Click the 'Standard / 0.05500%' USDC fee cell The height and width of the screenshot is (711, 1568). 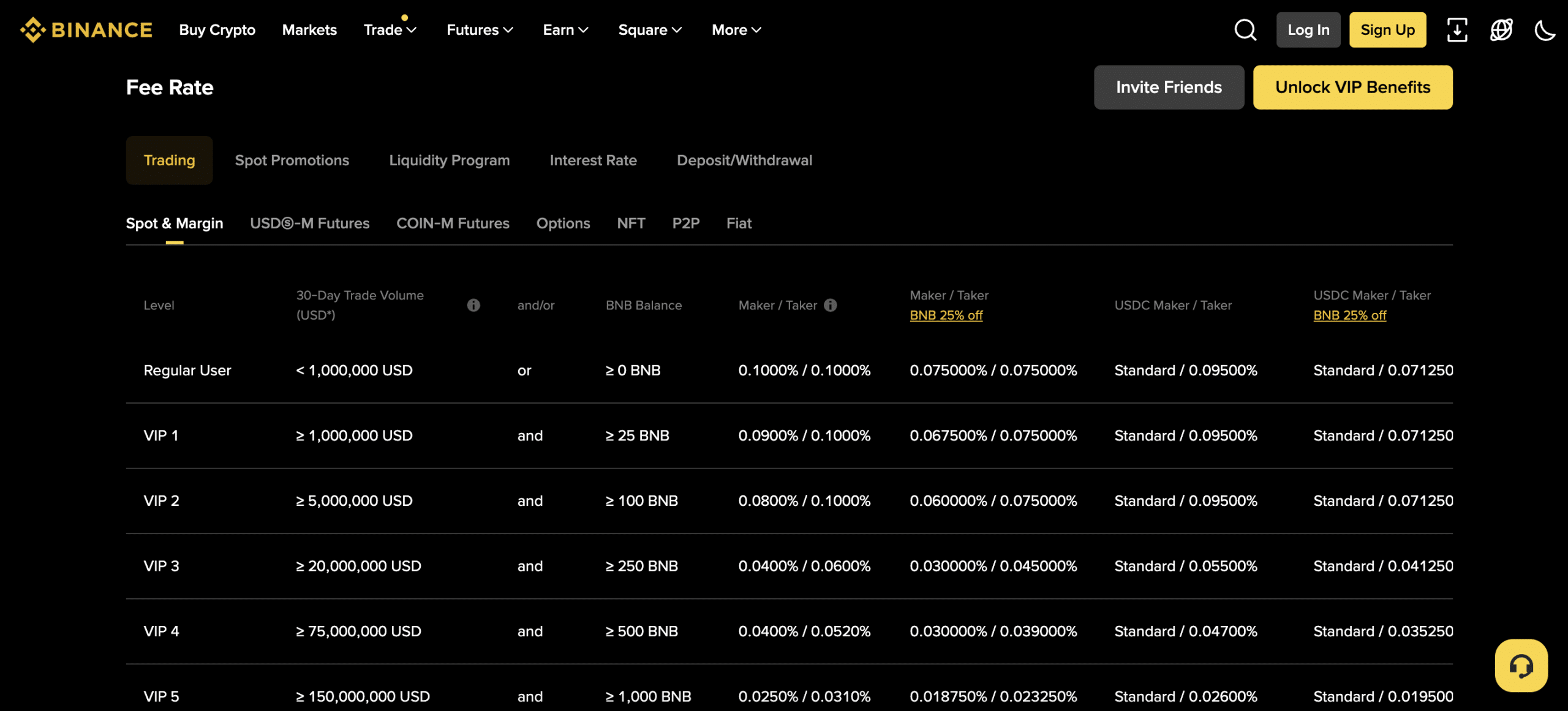tap(1185, 566)
